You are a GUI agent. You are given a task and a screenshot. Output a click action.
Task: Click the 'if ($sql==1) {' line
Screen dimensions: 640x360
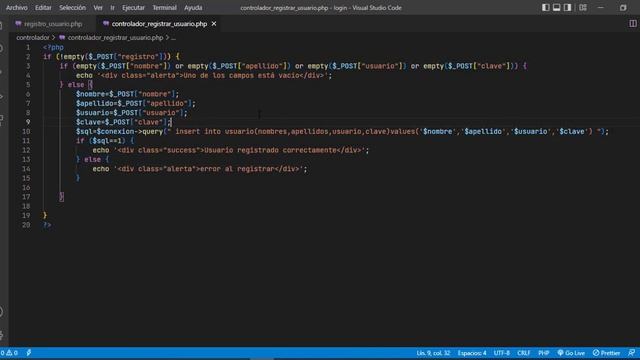[104, 141]
